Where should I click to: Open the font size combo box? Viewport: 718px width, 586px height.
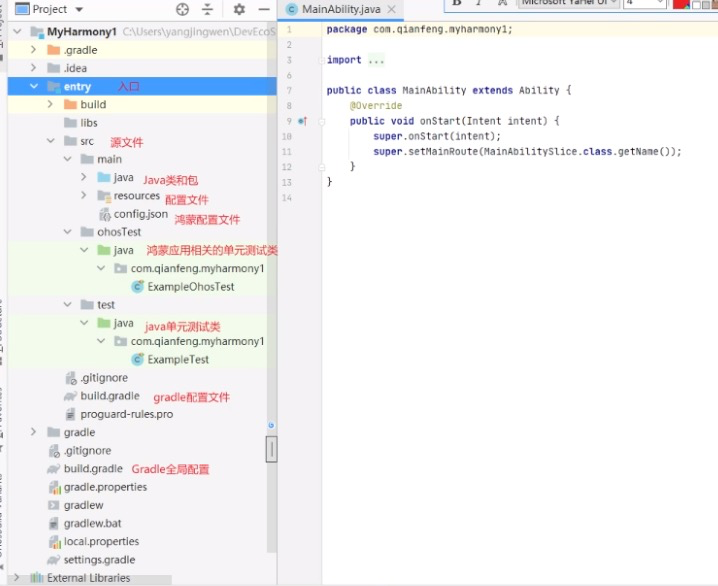(660, 3)
